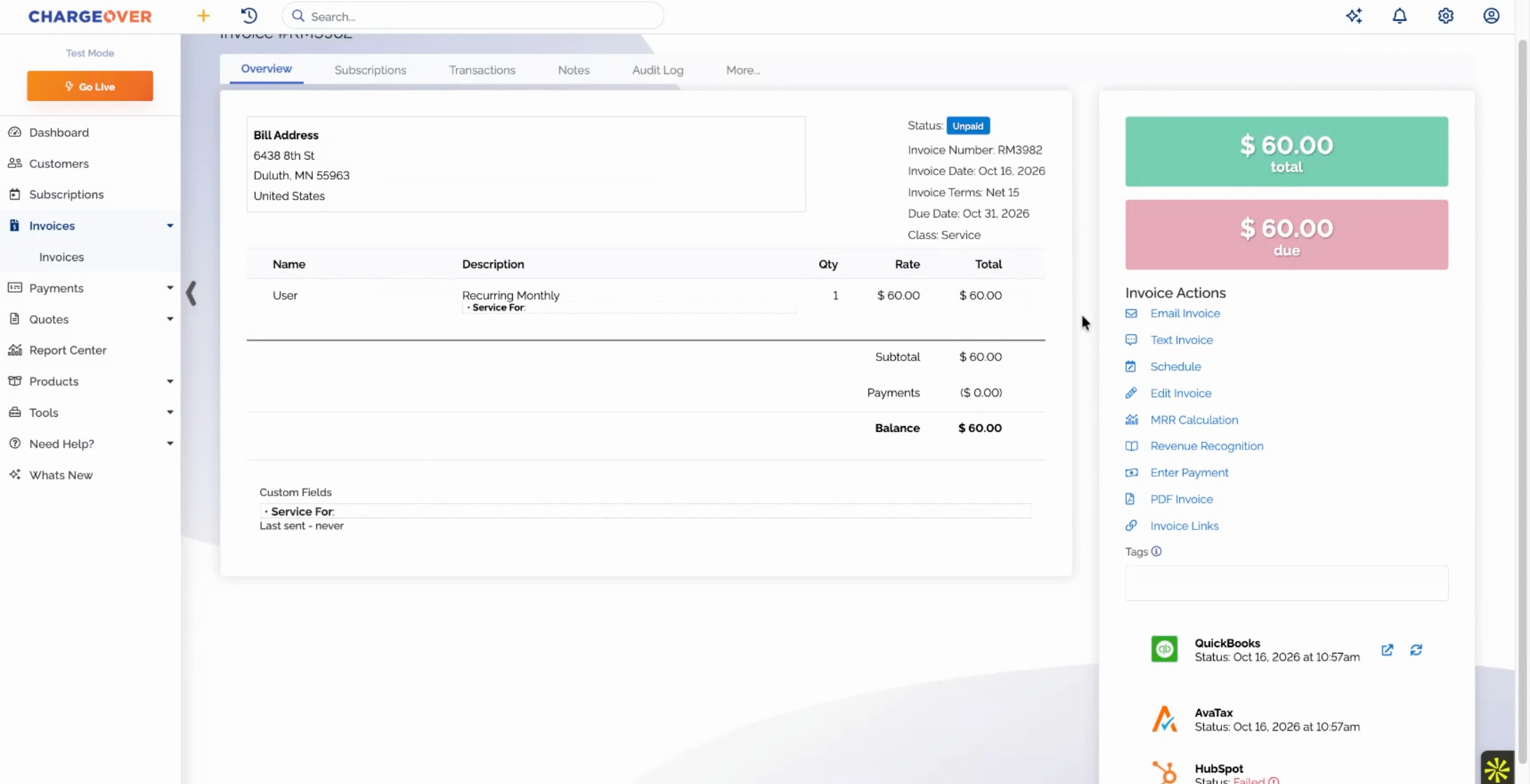Viewport: 1530px width, 784px height.
Task: Click the green starburst widget icon
Action: pos(1497,770)
